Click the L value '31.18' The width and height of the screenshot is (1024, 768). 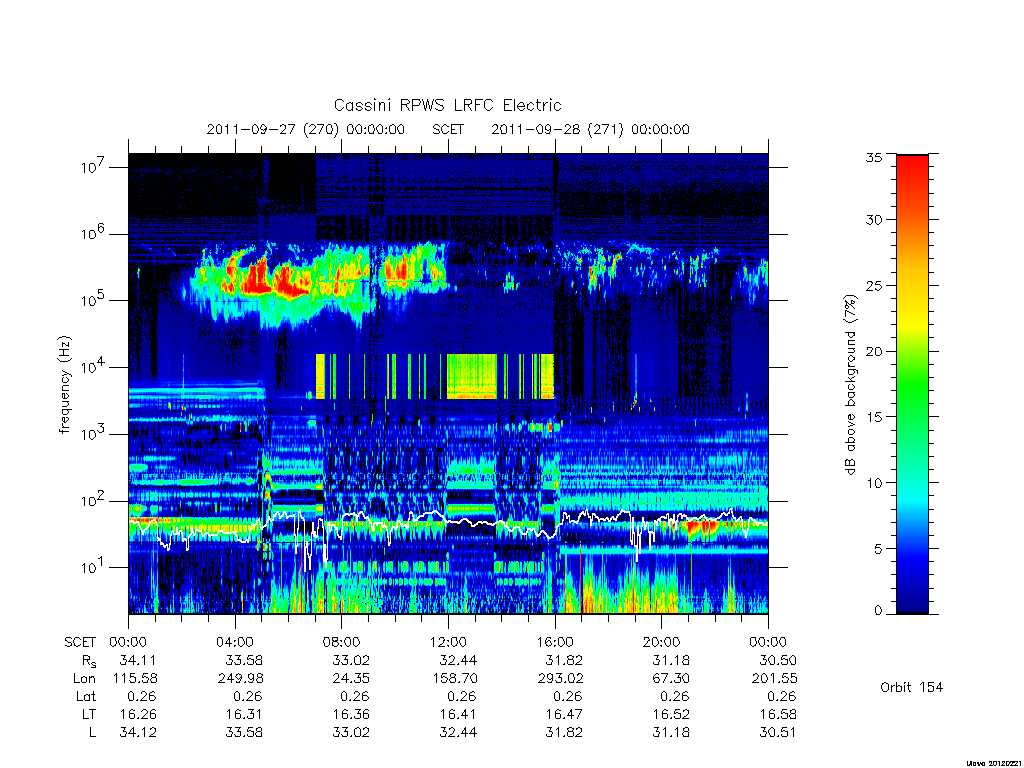pos(671,733)
